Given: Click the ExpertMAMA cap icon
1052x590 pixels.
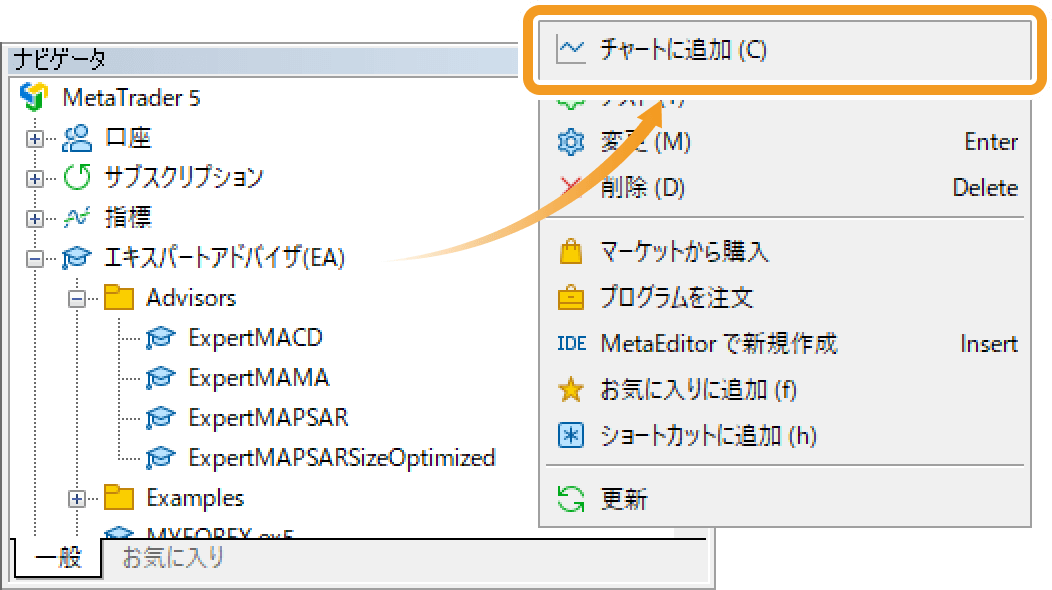Looking at the screenshot, I should (160, 377).
